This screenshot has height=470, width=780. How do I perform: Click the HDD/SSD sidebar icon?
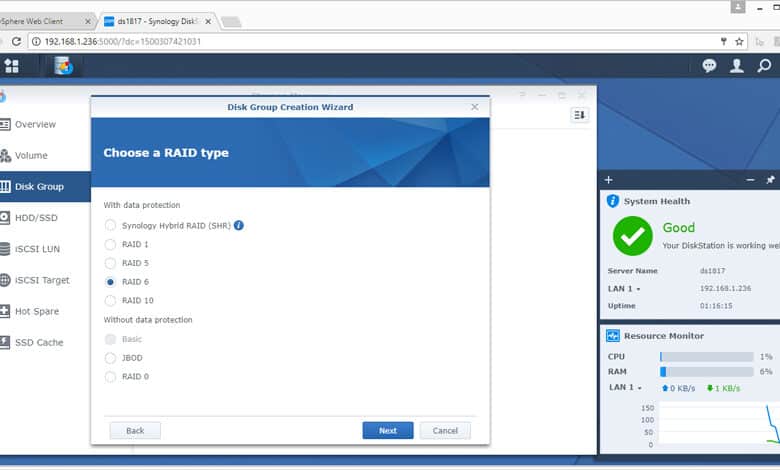click(x=5, y=218)
